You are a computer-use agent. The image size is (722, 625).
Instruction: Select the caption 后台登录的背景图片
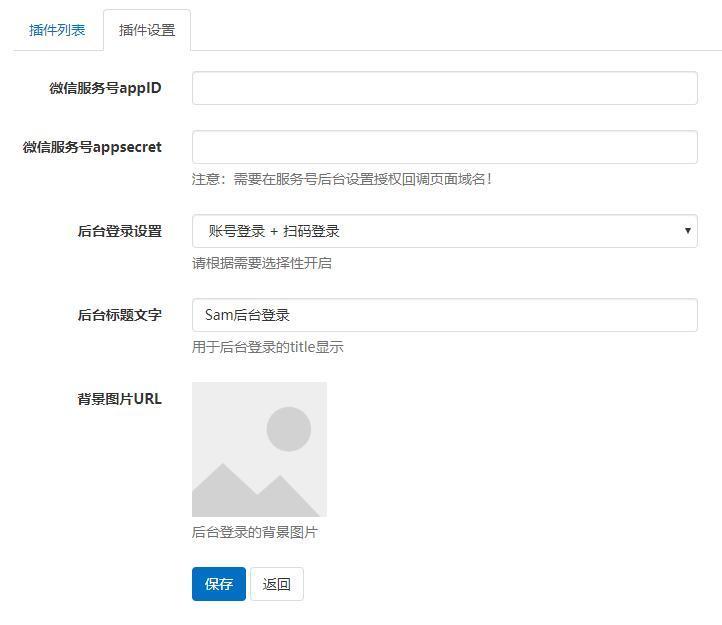pyautogui.click(x=255, y=532)
